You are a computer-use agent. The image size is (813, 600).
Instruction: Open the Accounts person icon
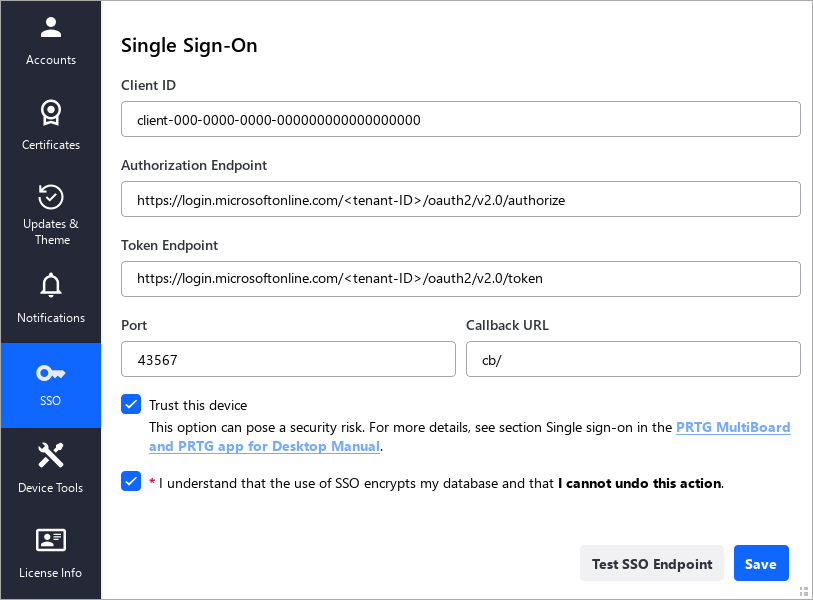[51, 27]
